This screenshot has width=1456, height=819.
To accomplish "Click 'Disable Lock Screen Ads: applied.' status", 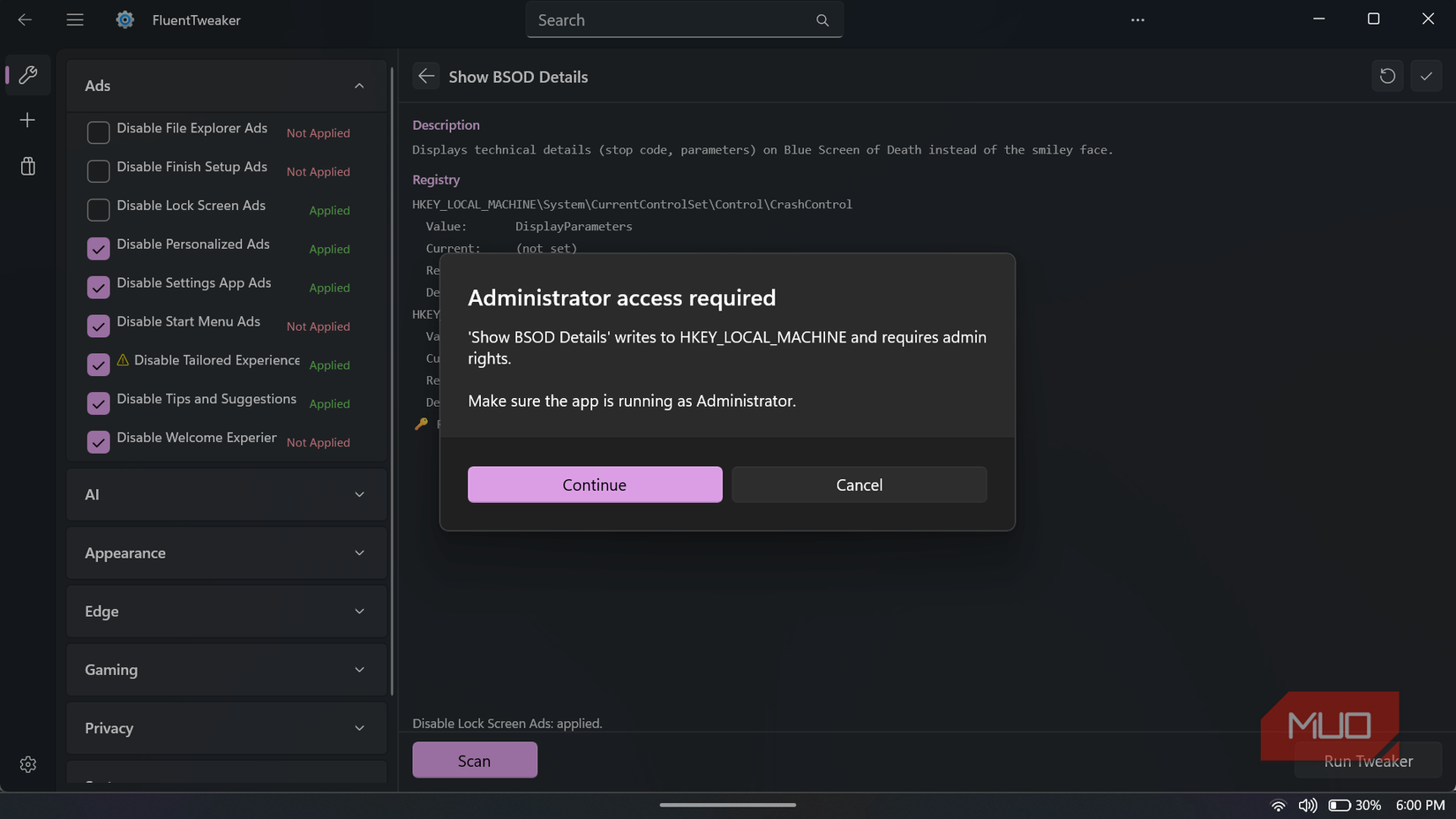I will [x=507, y=724].
